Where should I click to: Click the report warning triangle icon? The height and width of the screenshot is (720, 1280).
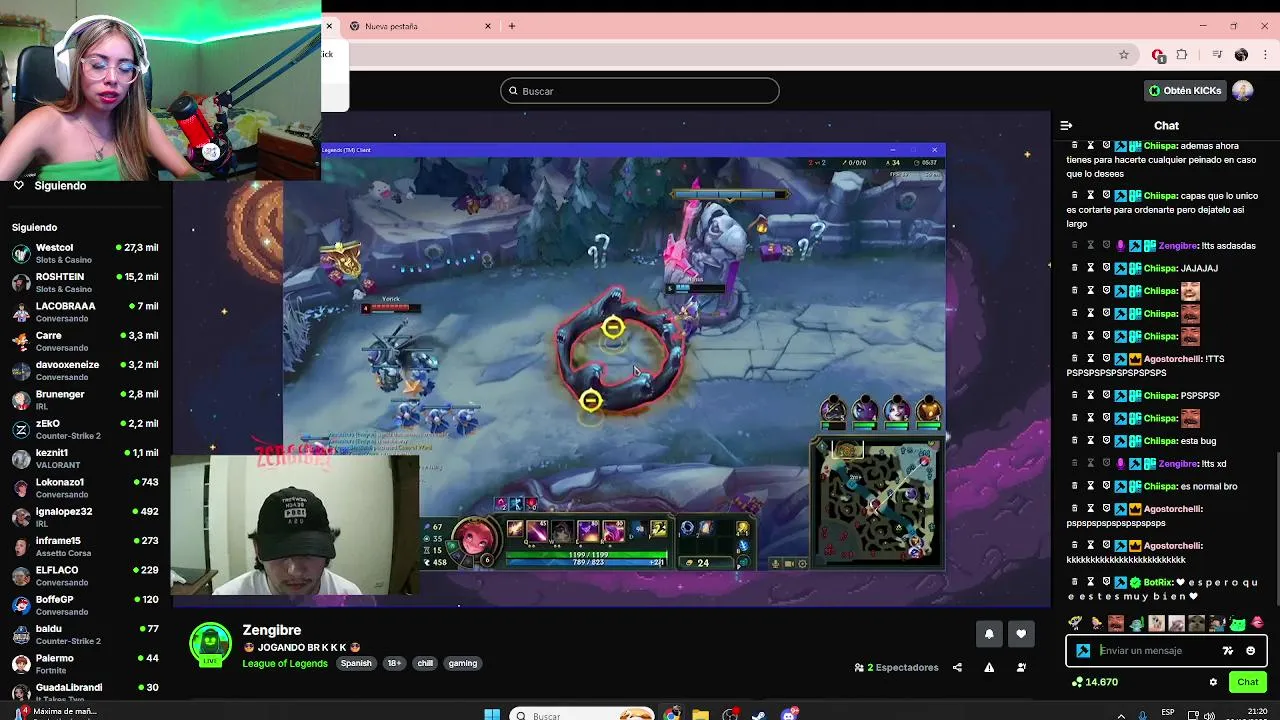[x=989, y=667]
